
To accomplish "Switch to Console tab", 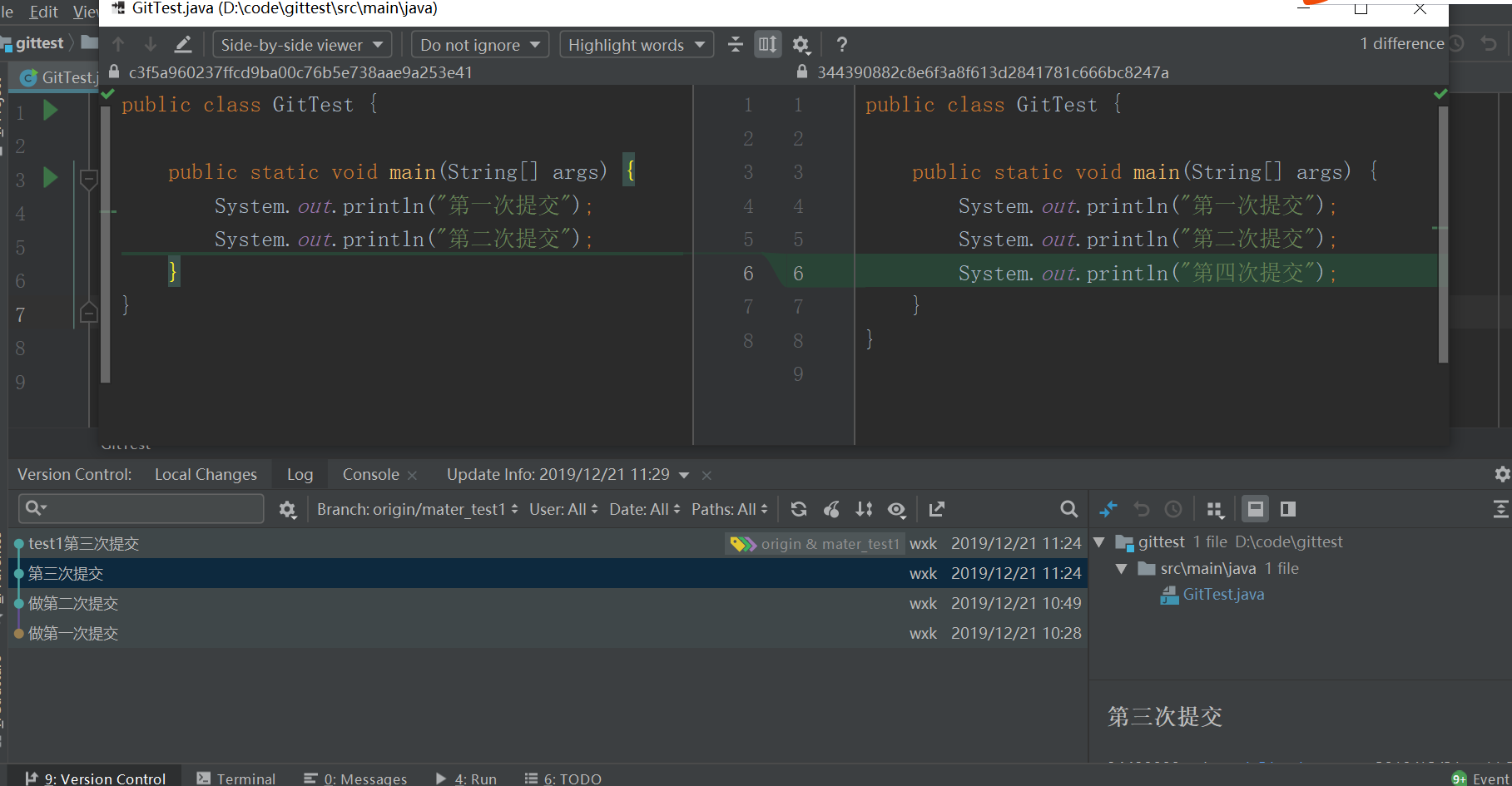I will pyautogui.click(x=370, y=474).
